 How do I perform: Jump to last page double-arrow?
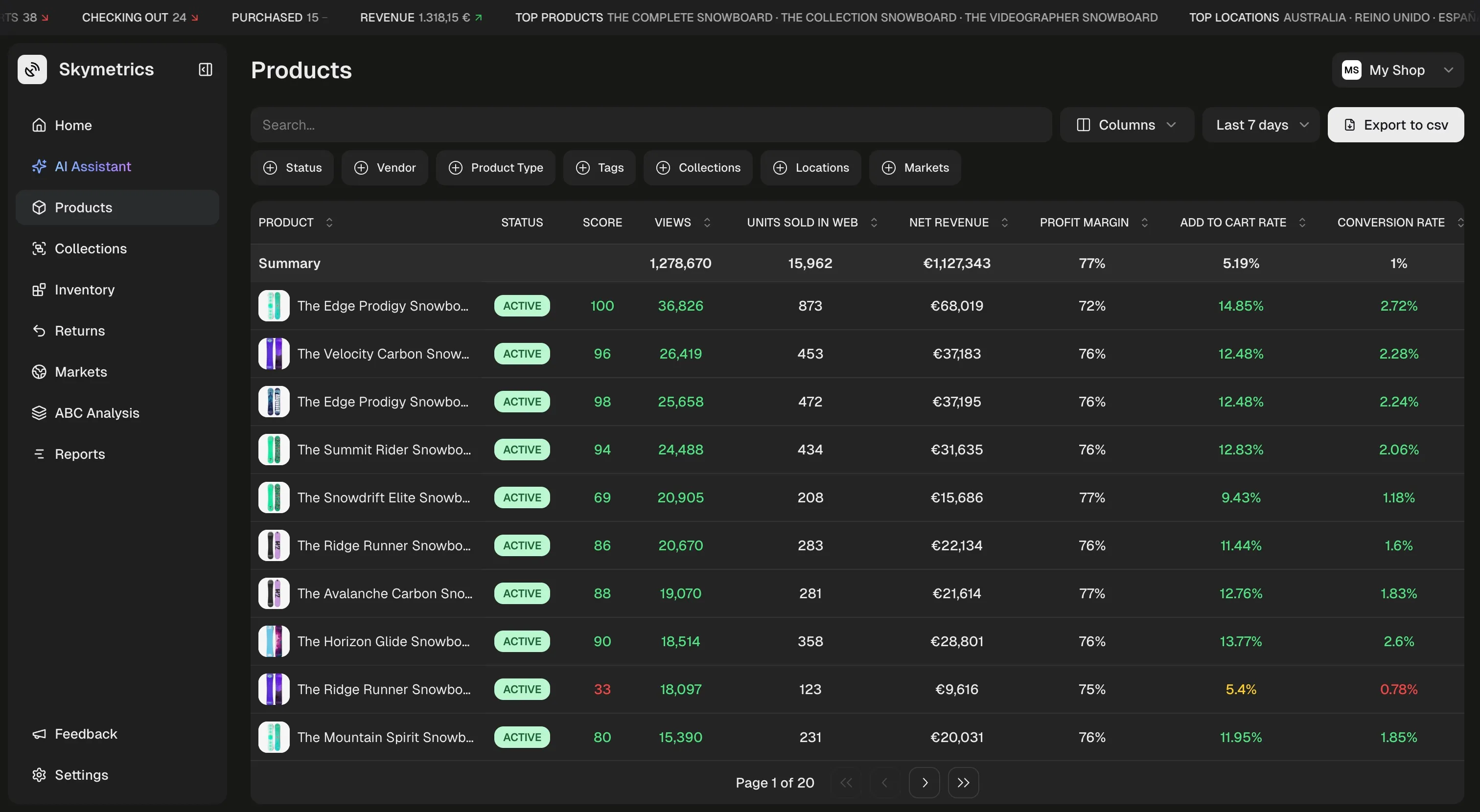pyautogui.click(x=963, y=782)
